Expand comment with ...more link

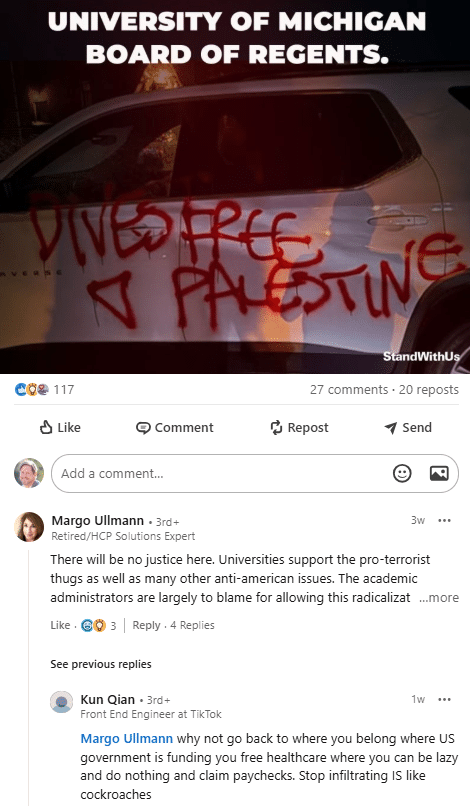coord(439,597)
